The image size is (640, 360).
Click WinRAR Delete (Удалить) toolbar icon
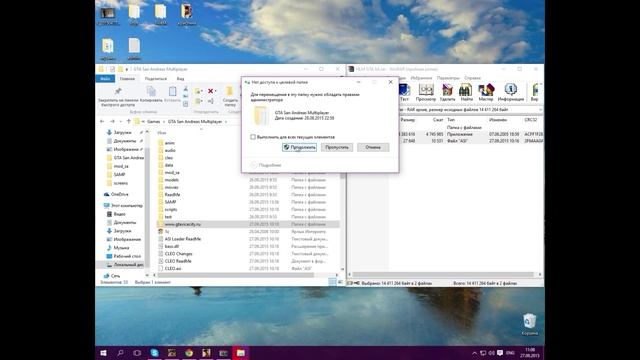click(448, 92)
